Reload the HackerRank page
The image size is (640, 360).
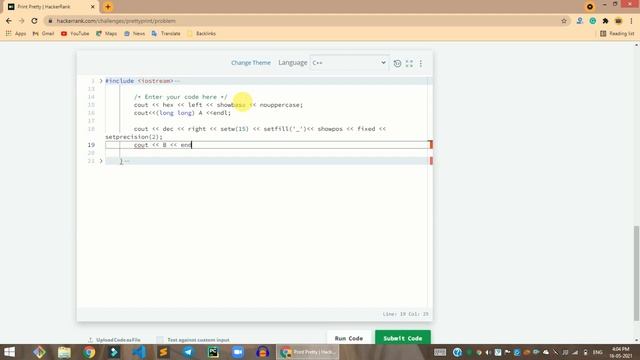(34, 21)
